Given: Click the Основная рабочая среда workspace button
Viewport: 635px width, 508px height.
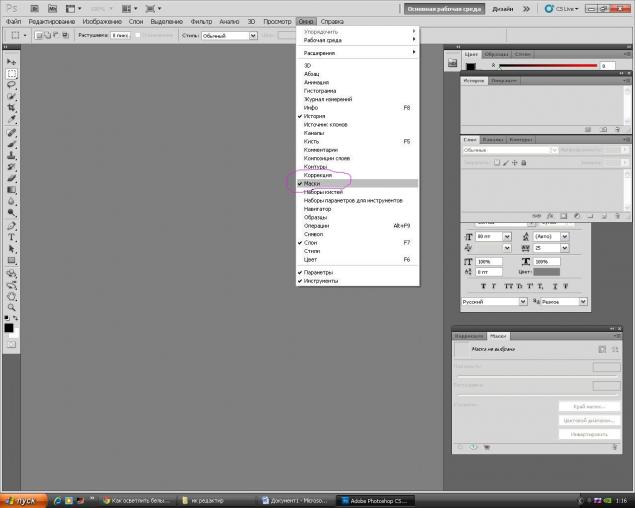Looking at the screenshot, I should [x=444, y=9].
